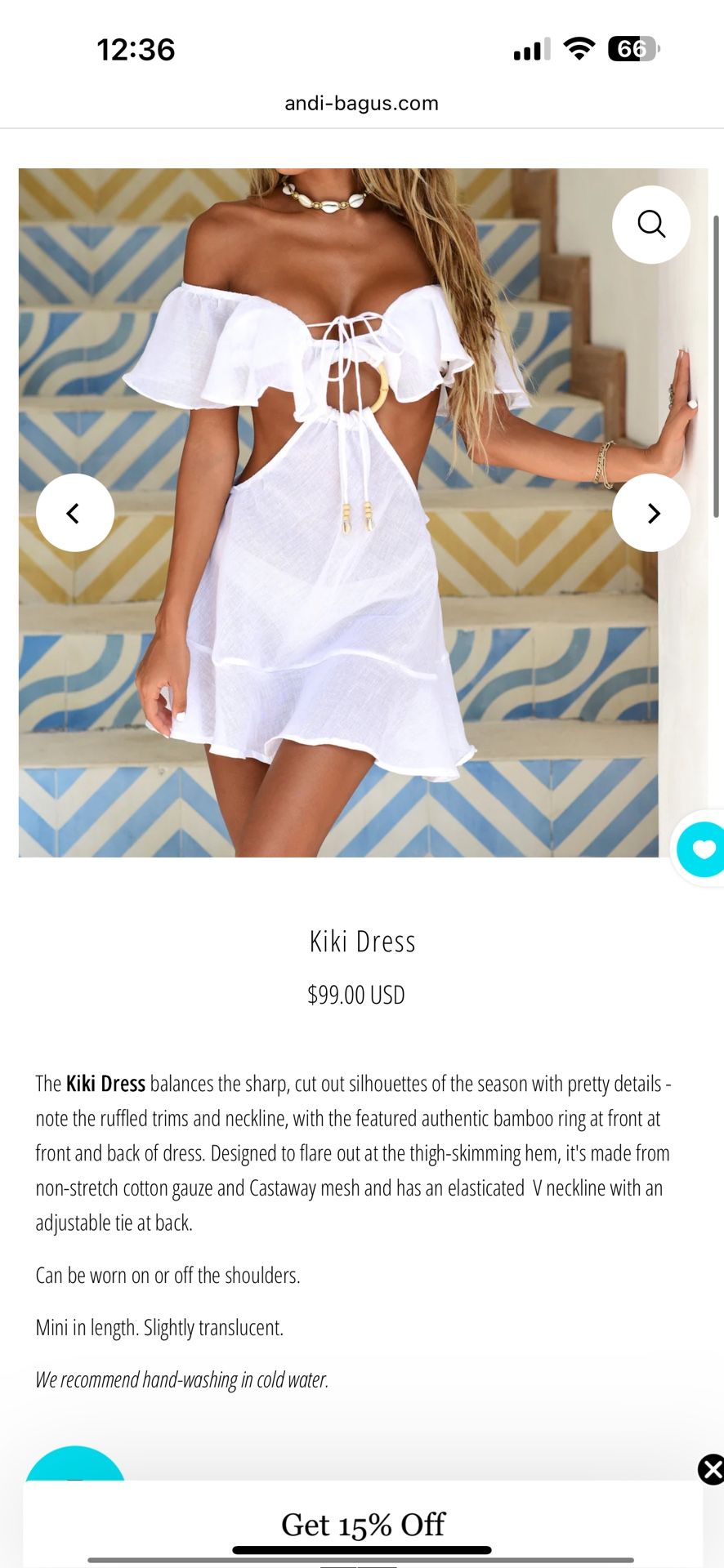The height and width of the screenshot is (1568, 724).
Task: Go to the previous product image arrow
Action: coord(75,513)
